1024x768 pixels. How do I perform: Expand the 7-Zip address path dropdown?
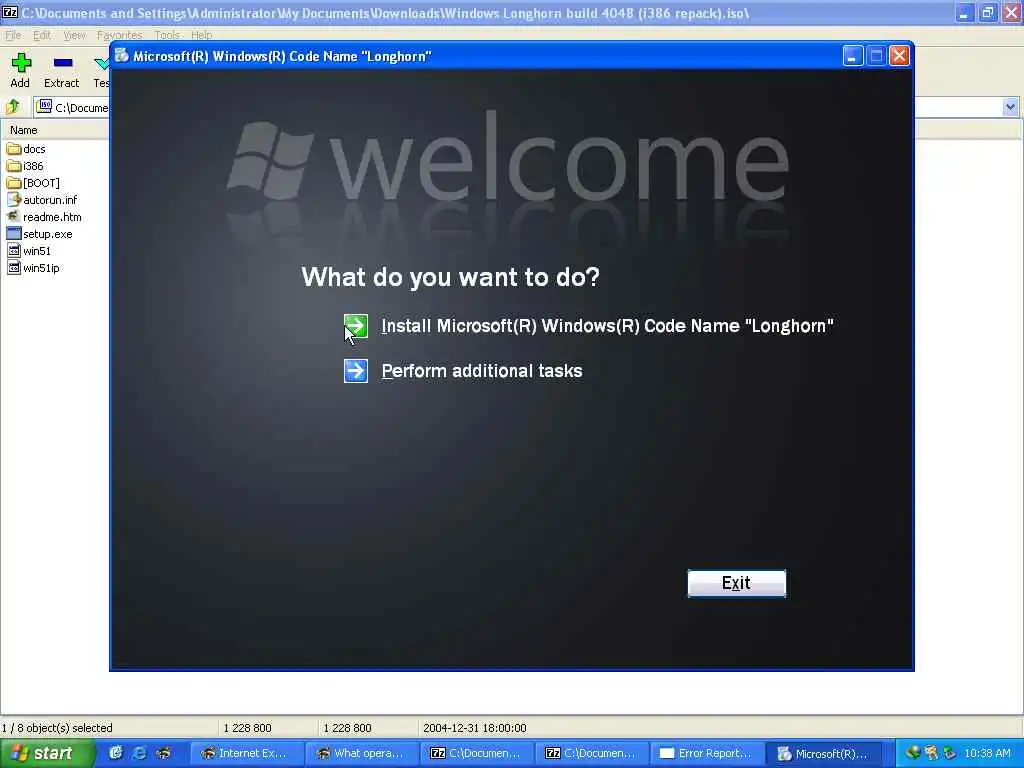click(x=1010, y=106)
